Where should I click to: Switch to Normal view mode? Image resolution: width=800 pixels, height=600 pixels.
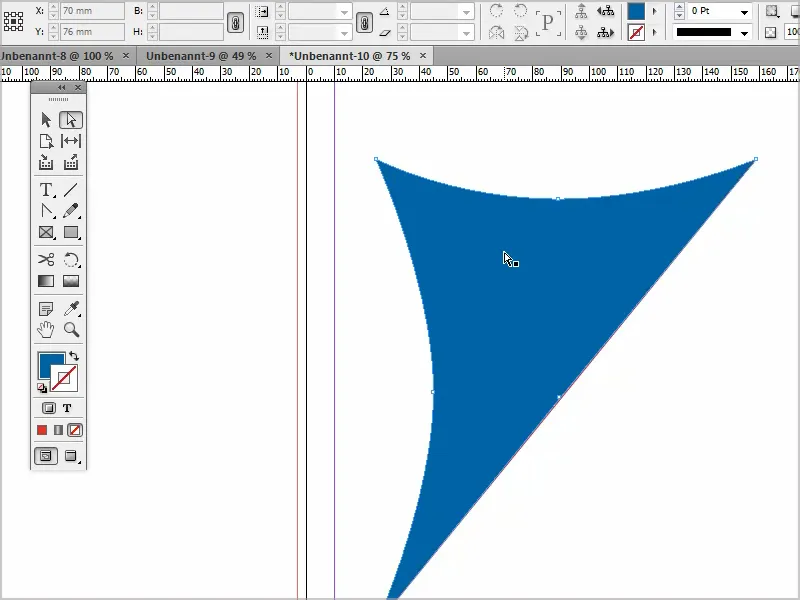[x=46, y=456]
